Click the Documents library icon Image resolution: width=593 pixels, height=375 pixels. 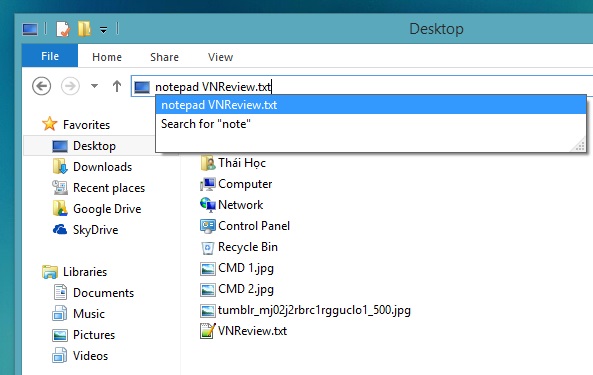[60, 292]
